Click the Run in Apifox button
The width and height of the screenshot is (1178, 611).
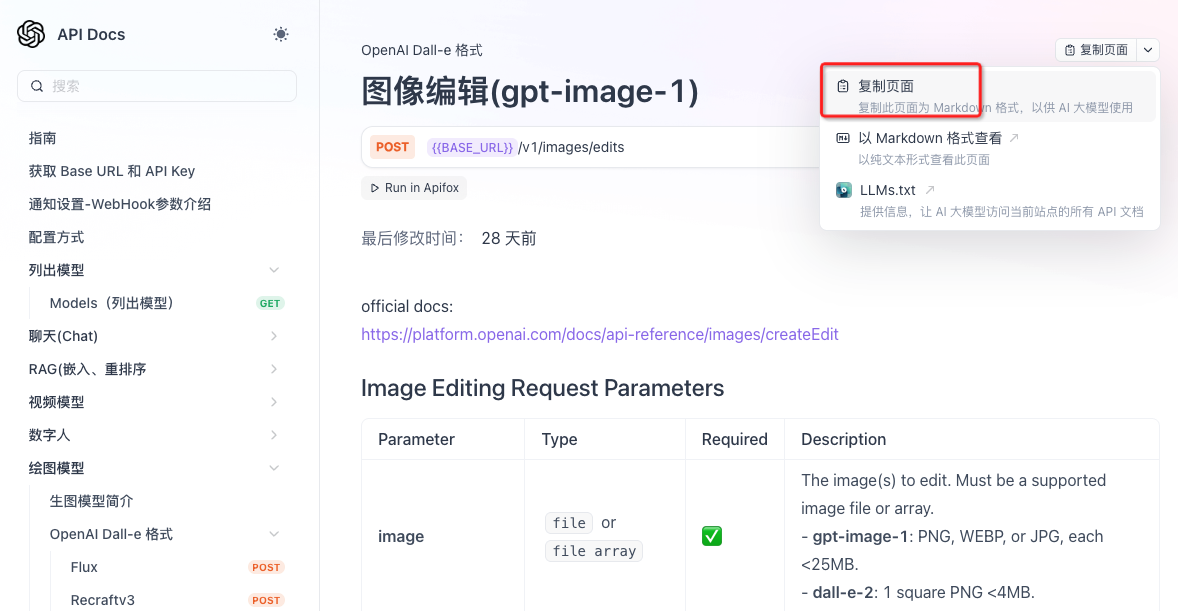tap(414, 188)
